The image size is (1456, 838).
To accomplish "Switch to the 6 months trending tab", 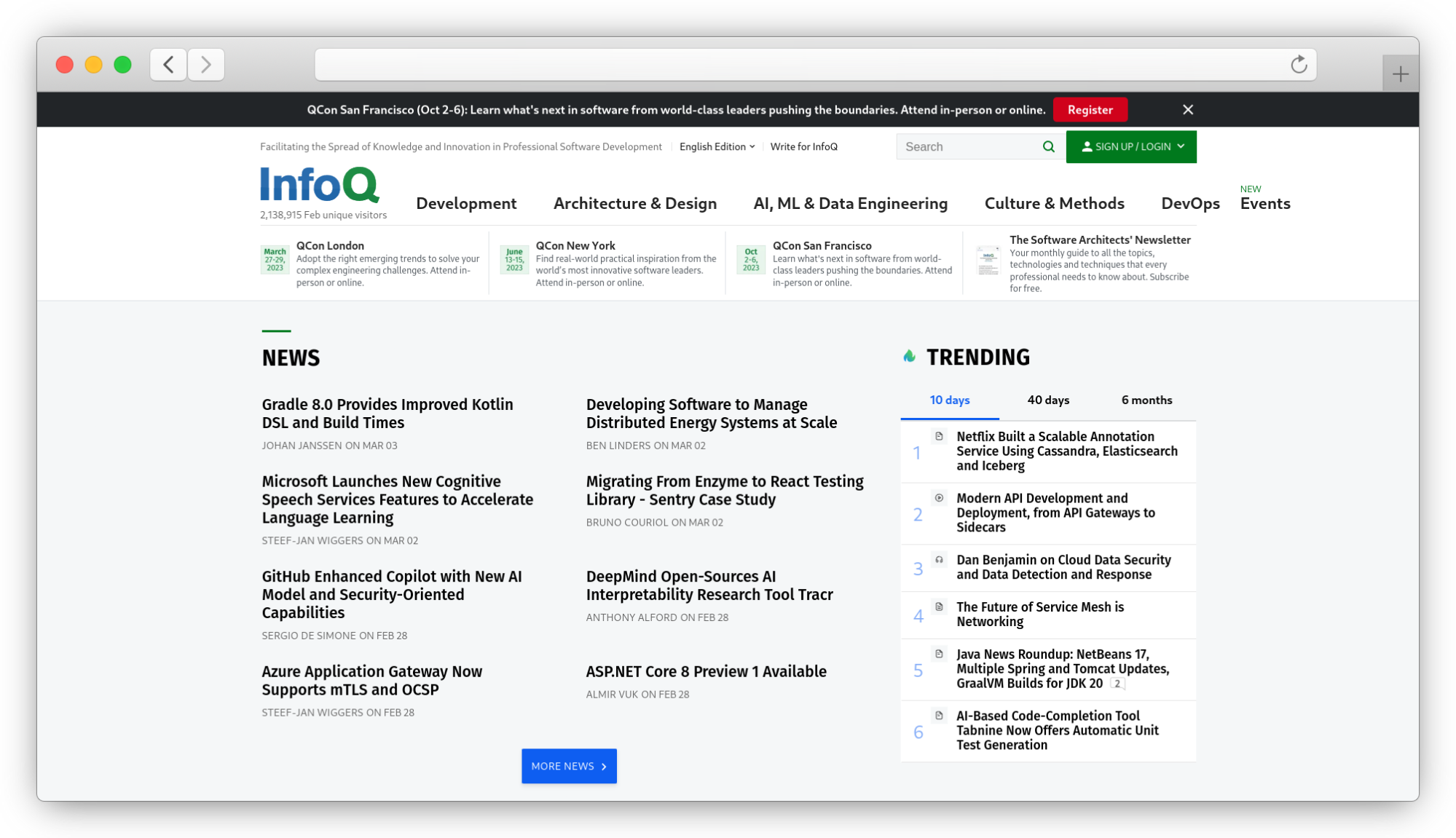I will 1146,400.
